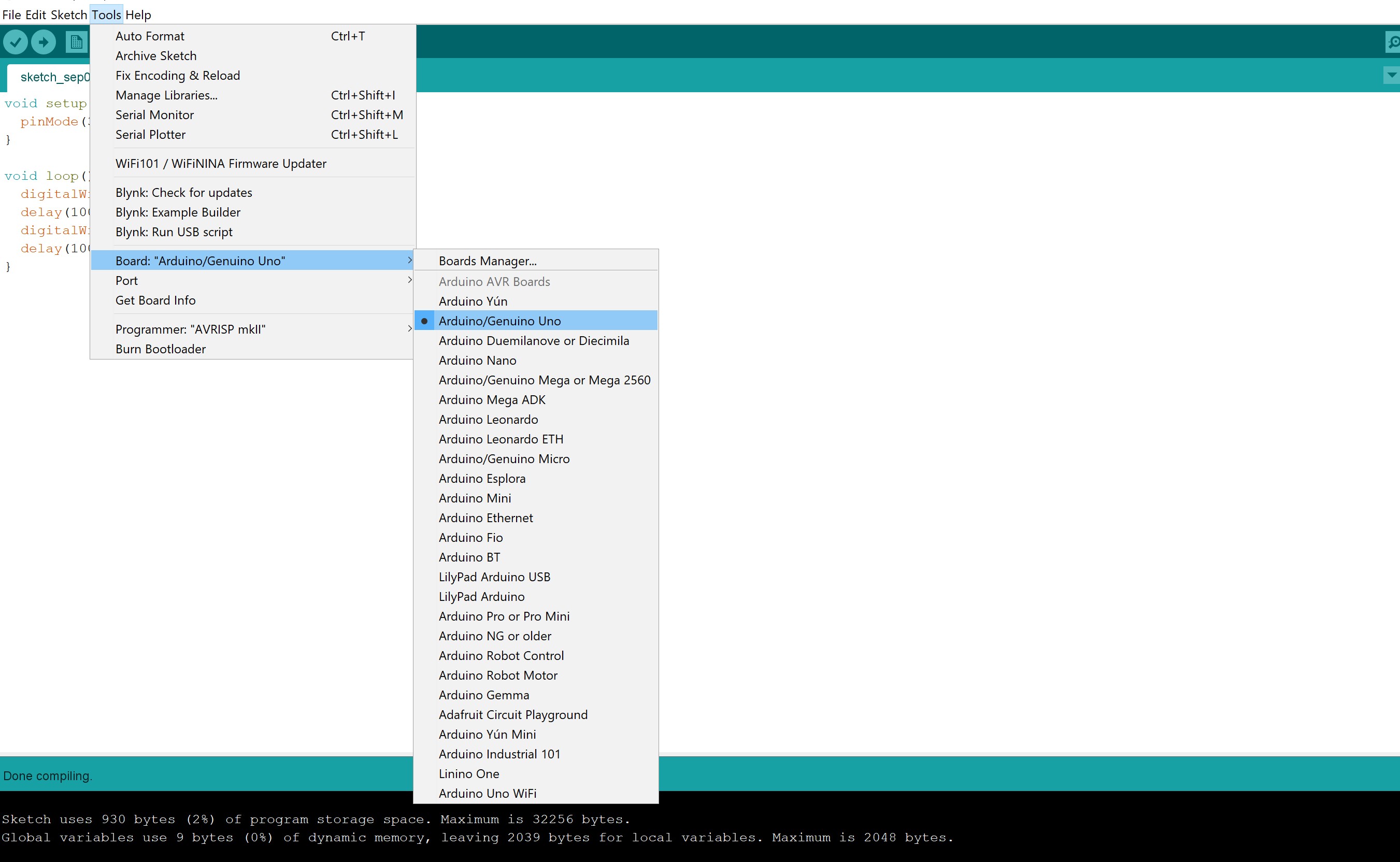1400x862 pixels.
Task: Click the 'Done compiling.' status message
Action: pyautogui.click(x=47, y=775)
